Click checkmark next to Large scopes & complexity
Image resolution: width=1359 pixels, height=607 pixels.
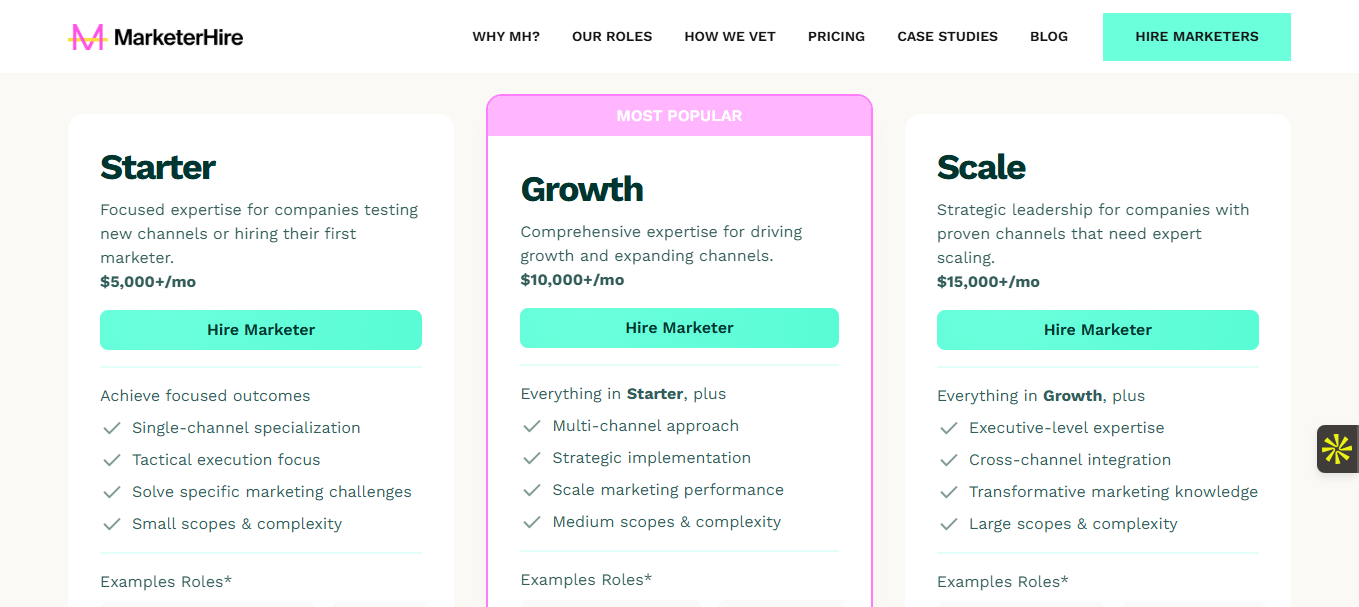[948, 524]
